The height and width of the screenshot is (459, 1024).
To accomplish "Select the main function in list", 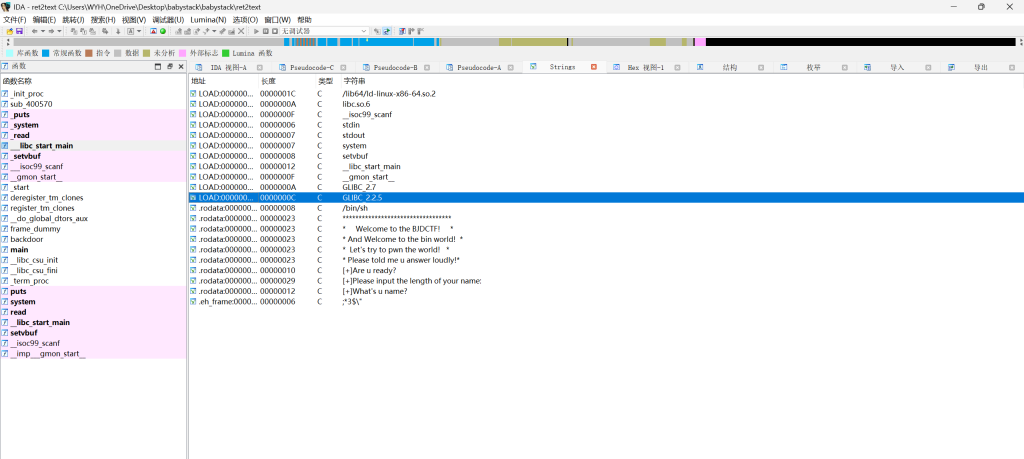I will click(19, 249).
